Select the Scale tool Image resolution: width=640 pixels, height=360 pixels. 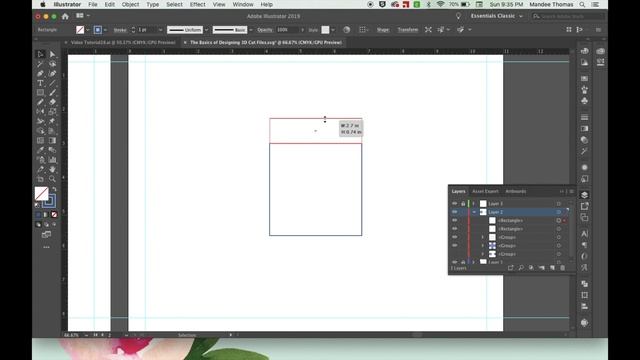pos(52,111)
